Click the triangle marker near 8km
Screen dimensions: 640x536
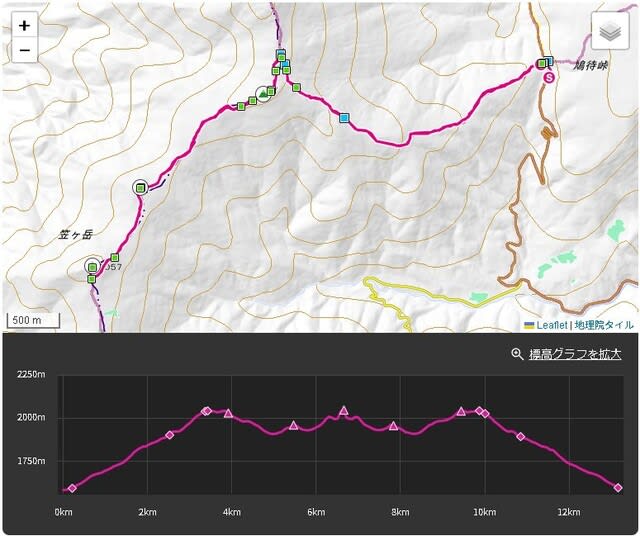pos(393,425)
